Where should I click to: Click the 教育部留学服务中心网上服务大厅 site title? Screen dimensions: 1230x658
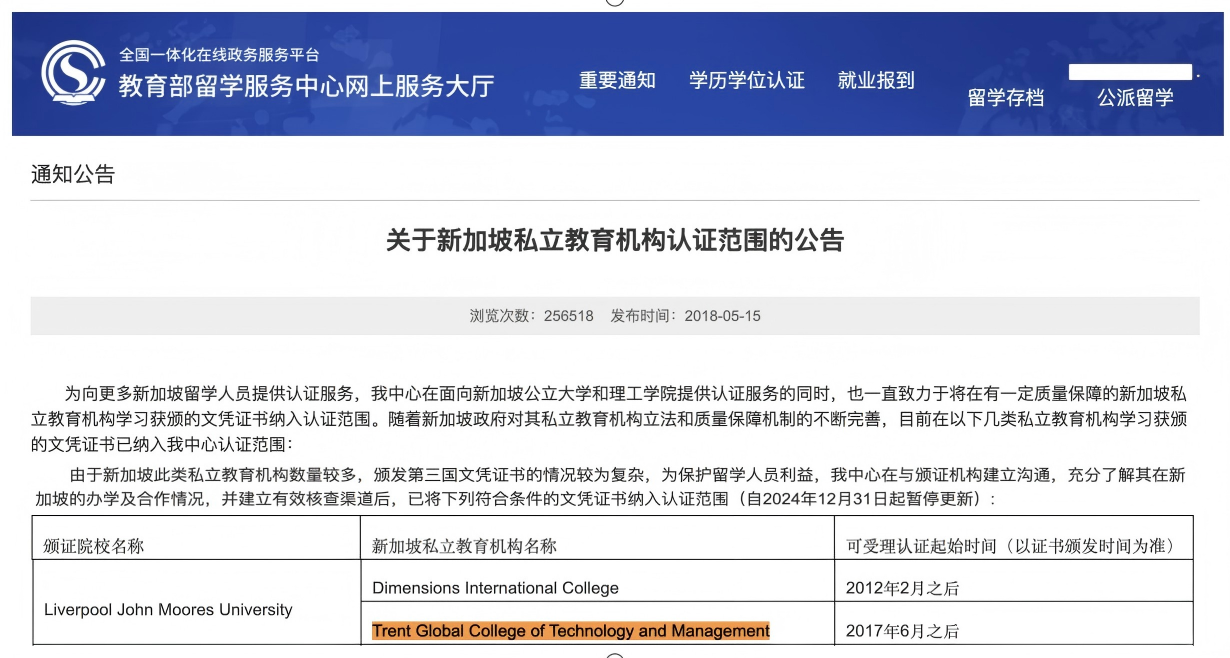click(x=307, y=86)
